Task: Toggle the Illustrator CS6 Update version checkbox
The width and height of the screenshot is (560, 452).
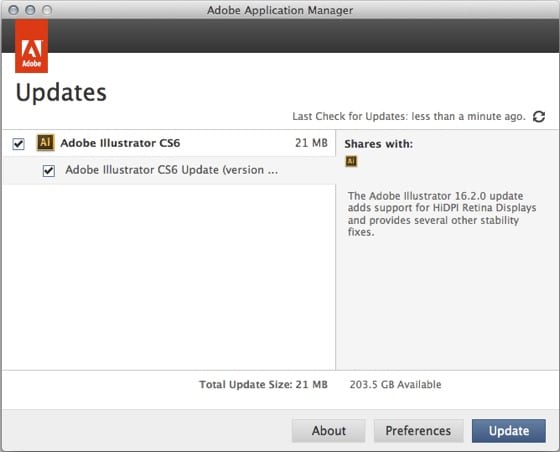Action: 49,171
